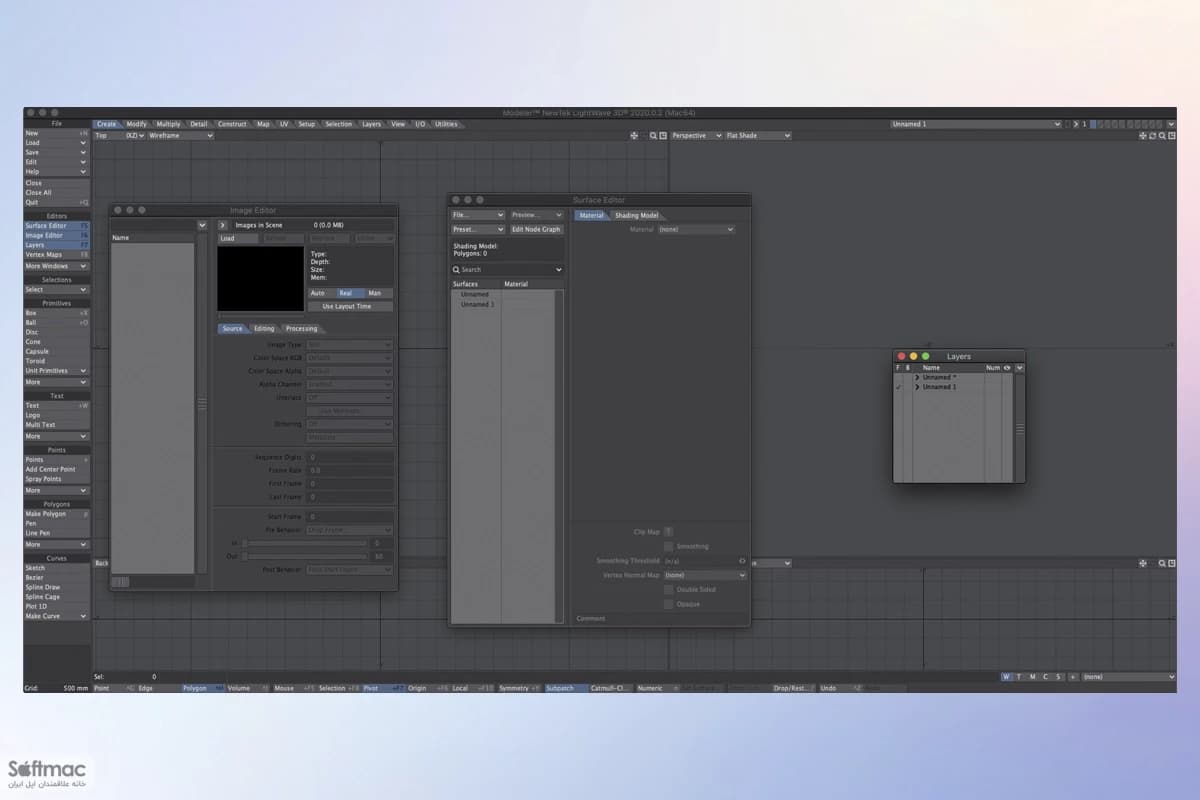The height and width of the screenshot is (800, 1200).
Task: Adjust the In slider in Image Editor
Action: pyautogui.click(x=304, y=543)
